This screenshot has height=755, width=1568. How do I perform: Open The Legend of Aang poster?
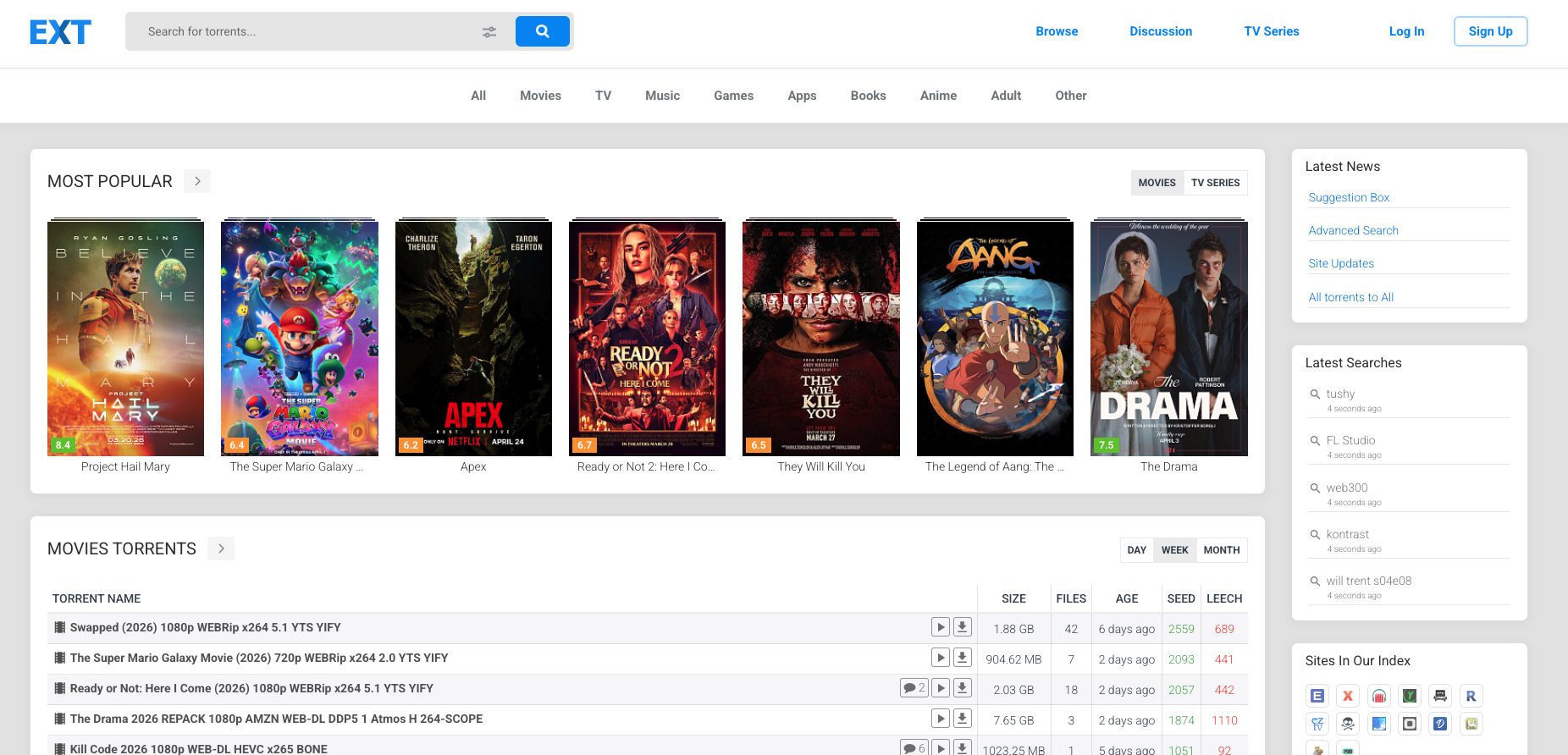pos(995,339)
